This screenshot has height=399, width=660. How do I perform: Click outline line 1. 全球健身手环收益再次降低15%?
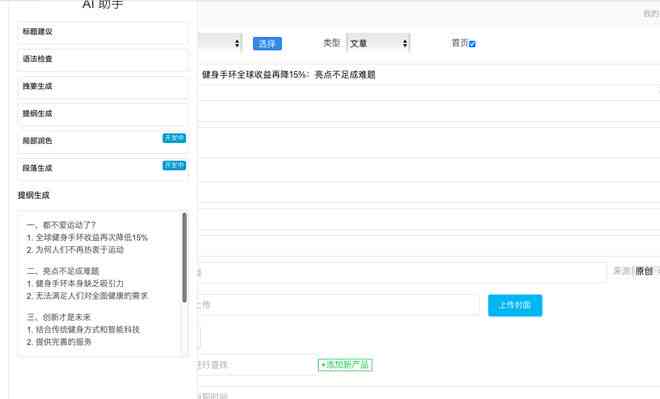tap(87, 237)
